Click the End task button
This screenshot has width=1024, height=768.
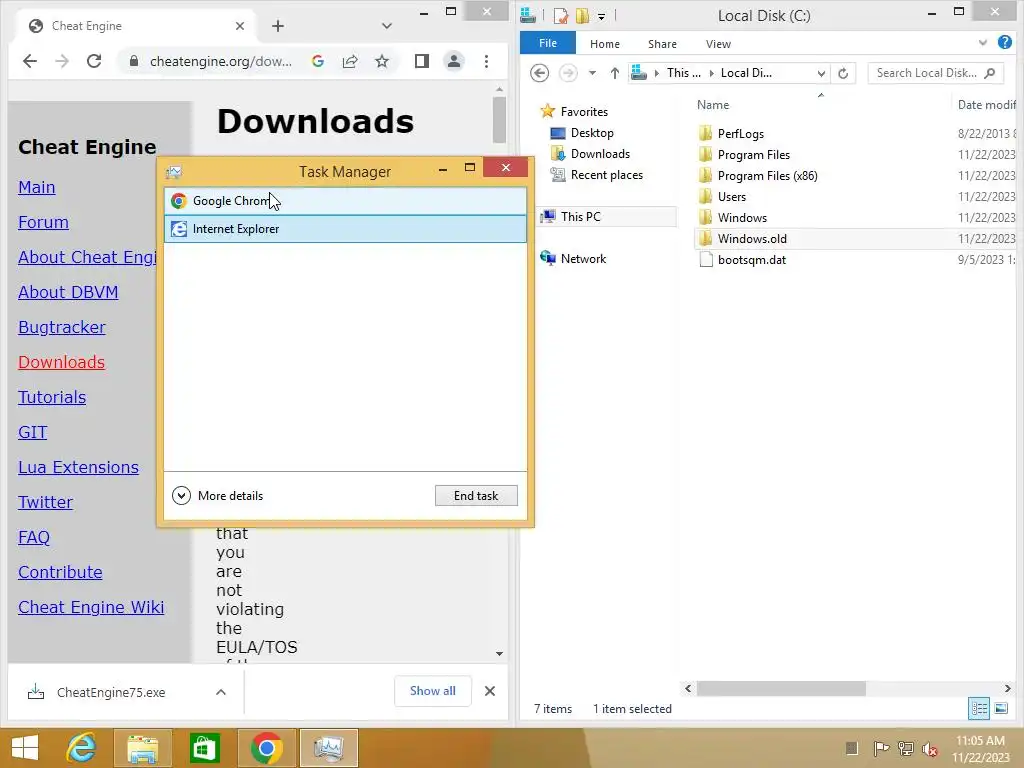(476, 496)
